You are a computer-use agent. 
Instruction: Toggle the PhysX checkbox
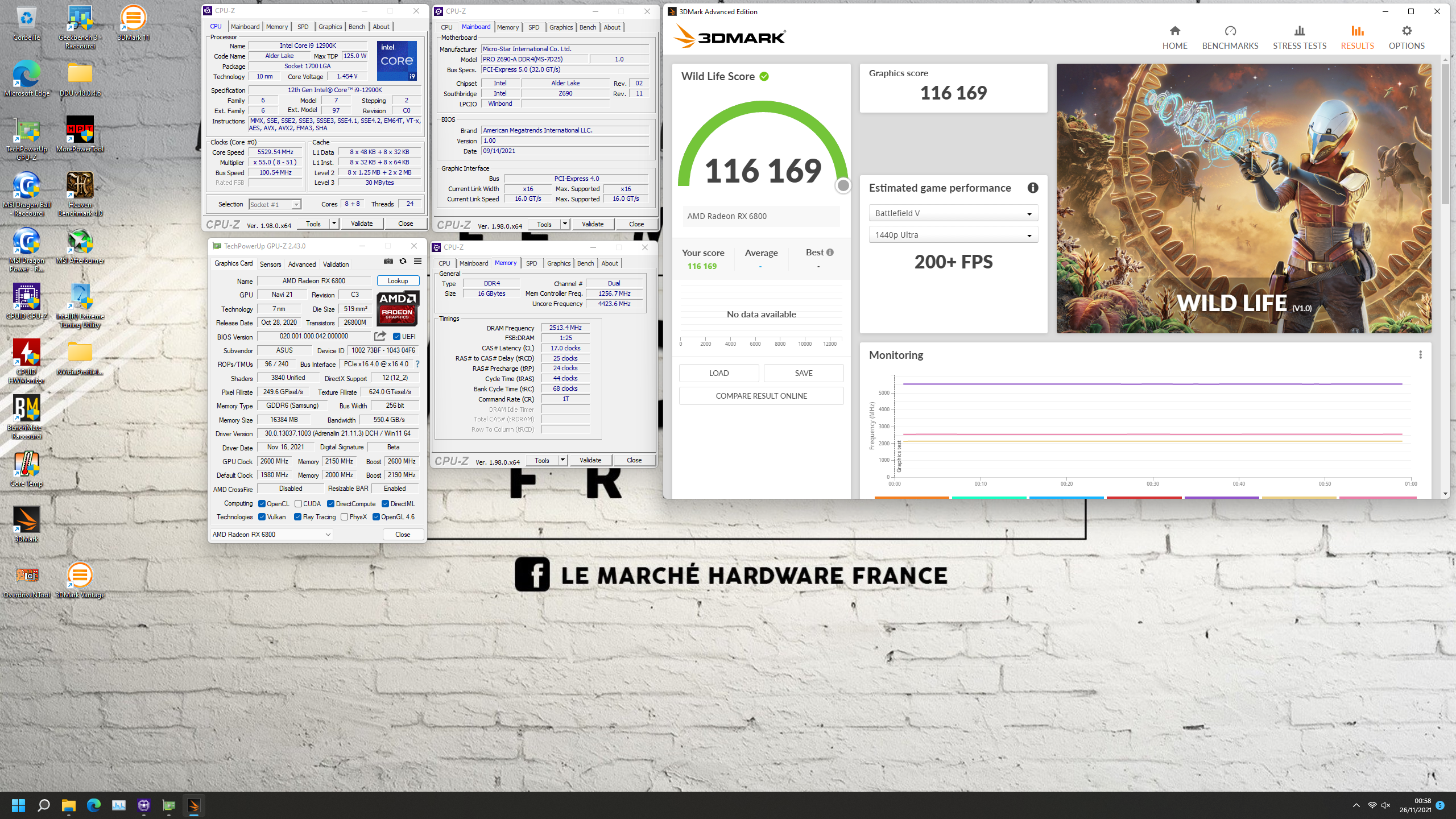[344, 516]
